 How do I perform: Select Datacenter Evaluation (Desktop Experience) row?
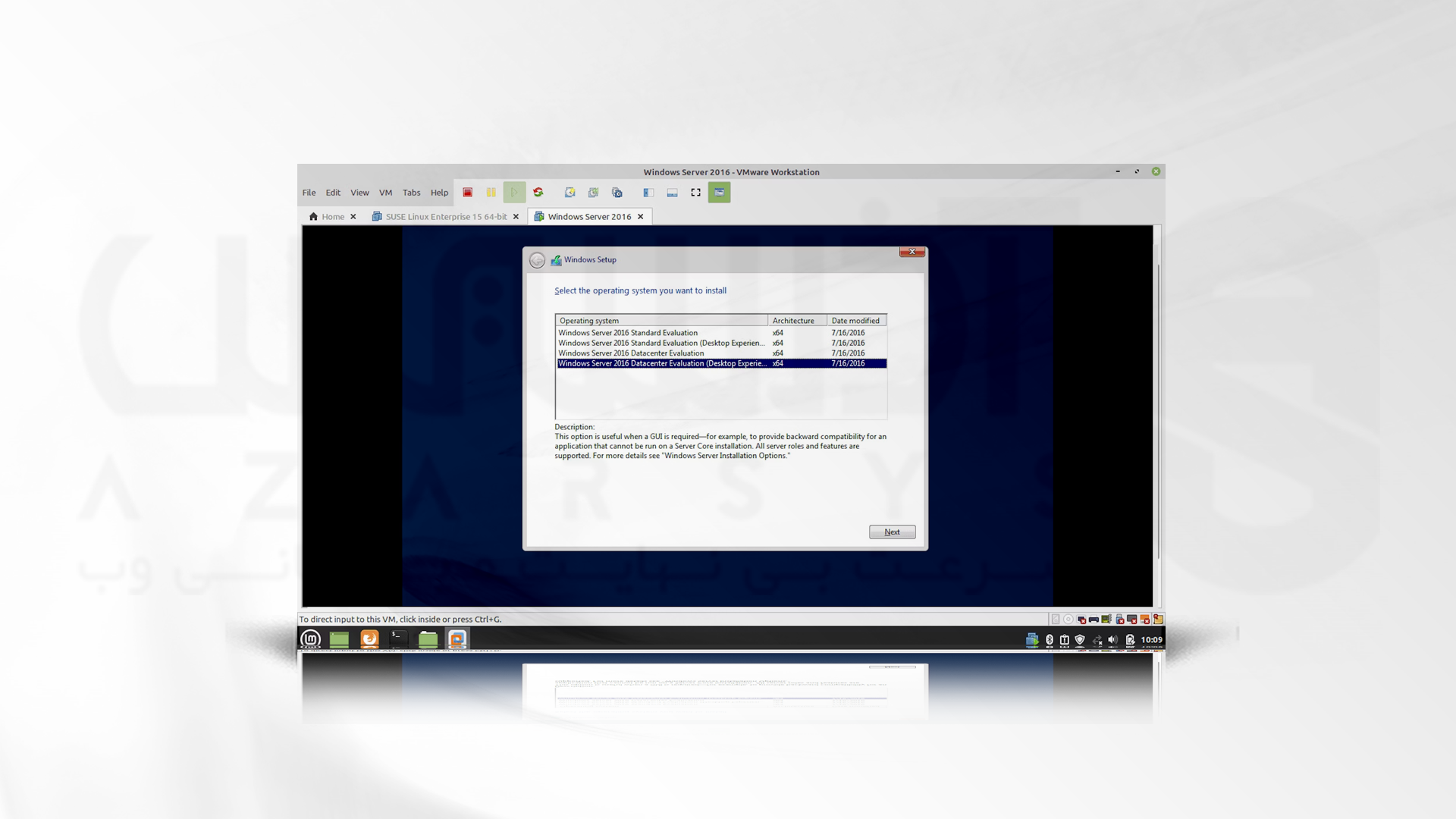coord(721,363)
